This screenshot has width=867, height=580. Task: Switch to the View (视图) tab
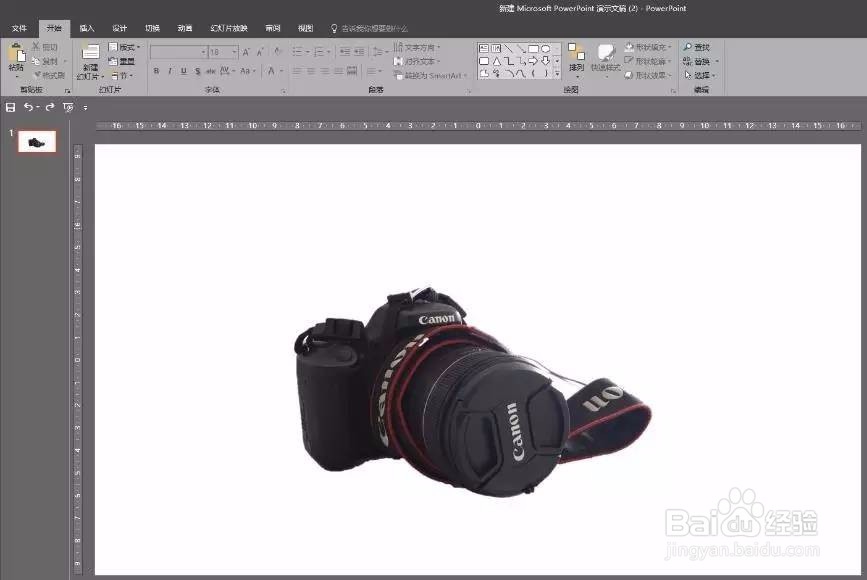point(305,28)
